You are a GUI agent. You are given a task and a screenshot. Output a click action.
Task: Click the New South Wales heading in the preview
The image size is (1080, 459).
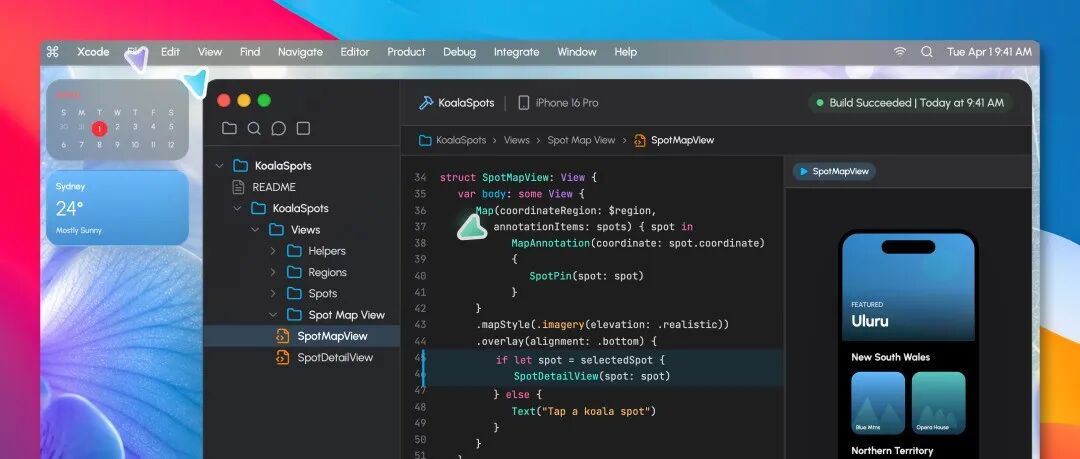point(891,357)
